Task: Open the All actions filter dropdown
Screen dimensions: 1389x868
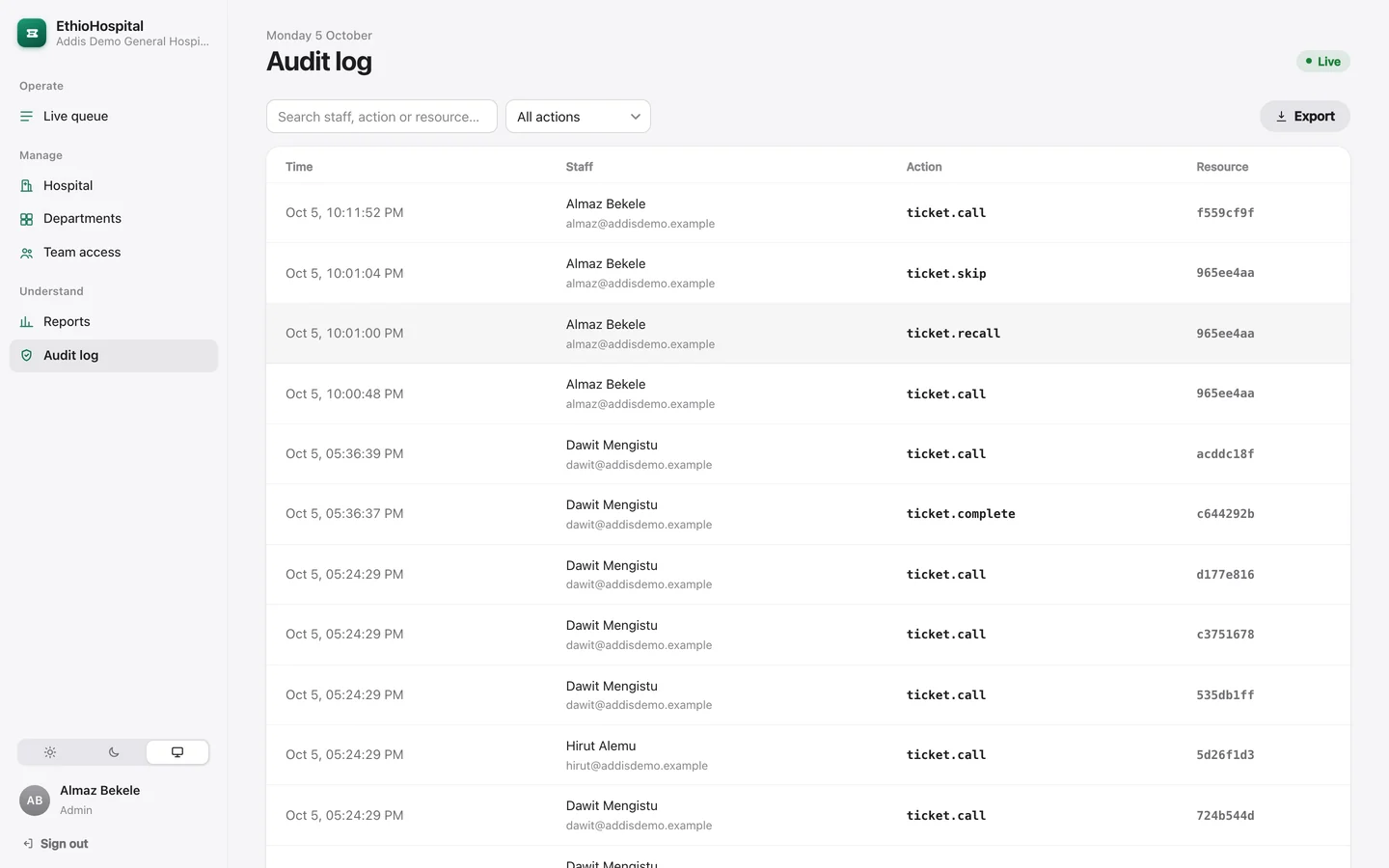Action: [x=578, y=117]
